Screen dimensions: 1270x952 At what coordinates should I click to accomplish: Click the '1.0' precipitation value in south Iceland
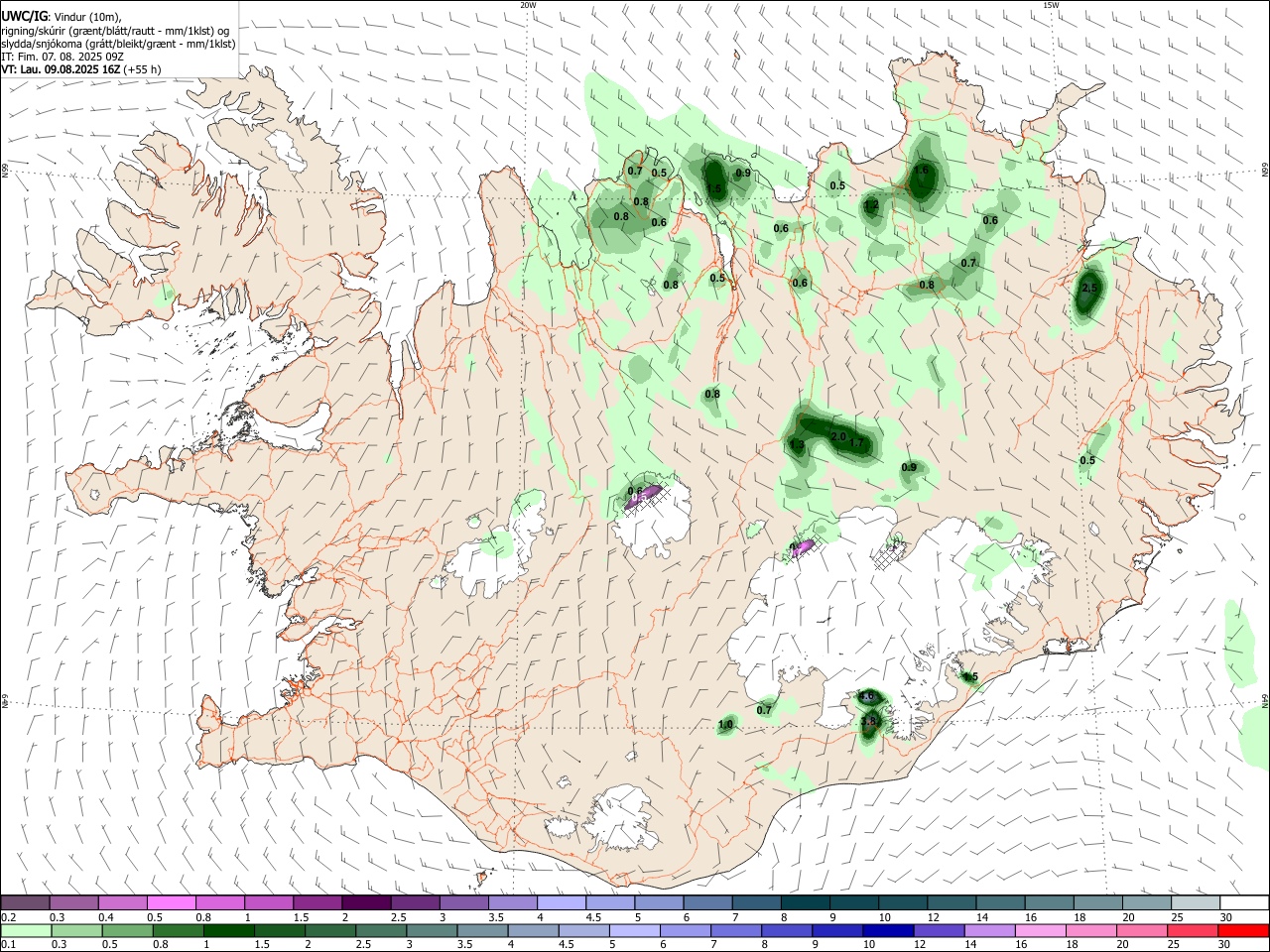[x=725, y=725]
